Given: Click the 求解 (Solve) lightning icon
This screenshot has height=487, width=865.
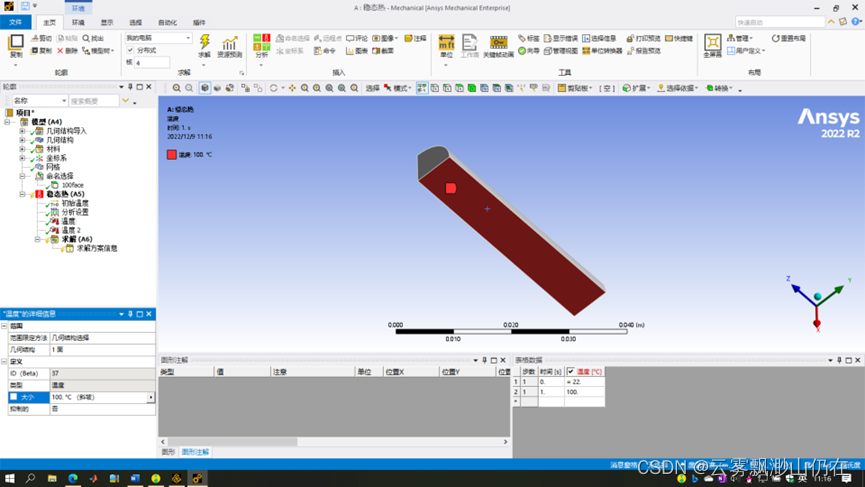Looking at the screenshot, I should tap(204, 44).
